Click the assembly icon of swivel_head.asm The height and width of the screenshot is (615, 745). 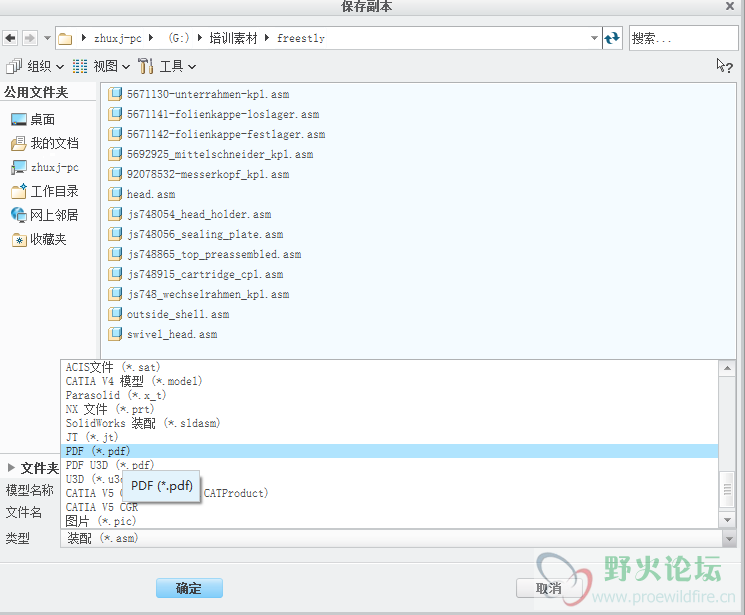pyautogui.click(x=115, y=333)
